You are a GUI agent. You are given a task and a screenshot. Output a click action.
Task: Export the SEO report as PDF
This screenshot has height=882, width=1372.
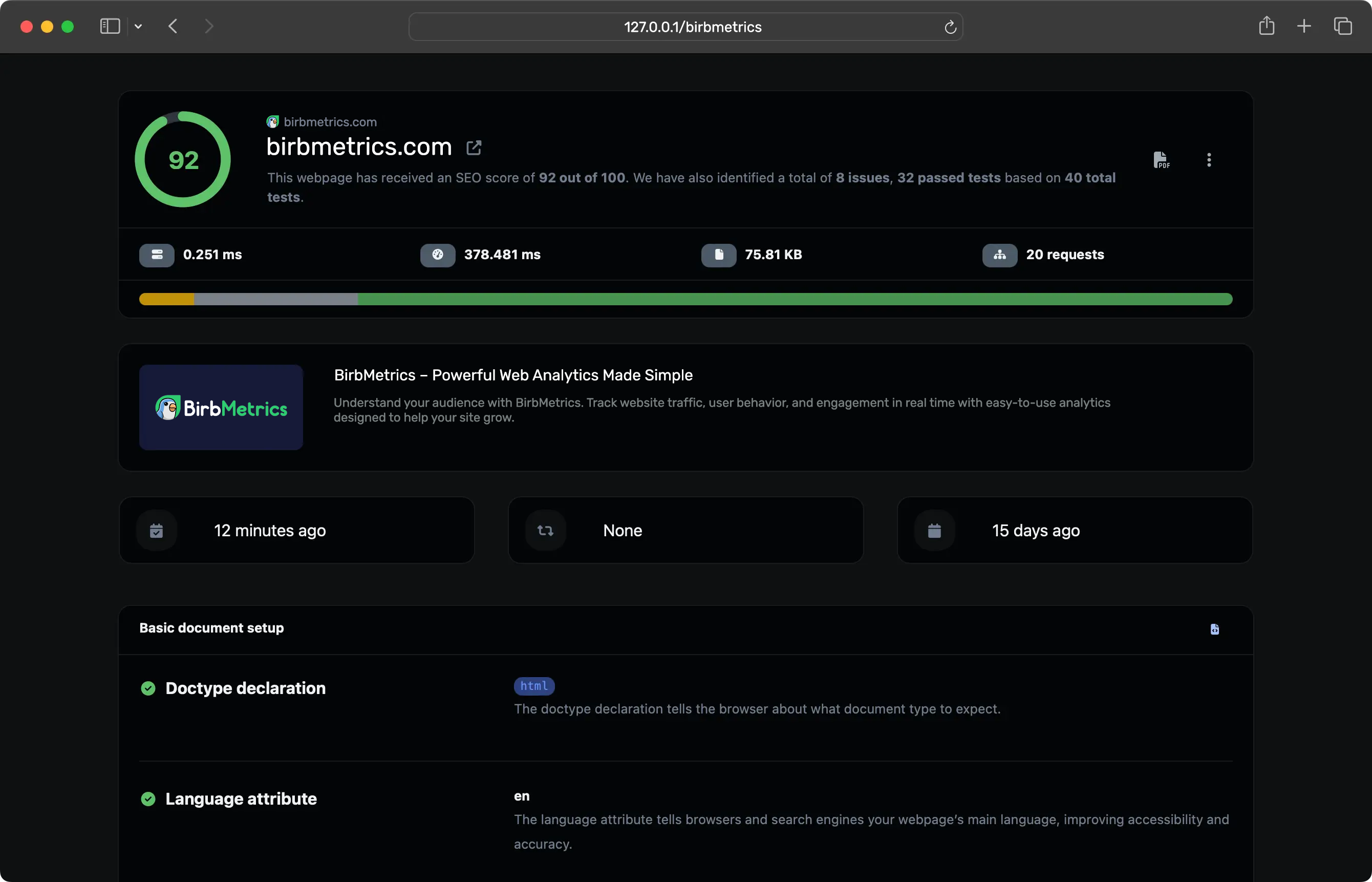[x=1162, y=160]
